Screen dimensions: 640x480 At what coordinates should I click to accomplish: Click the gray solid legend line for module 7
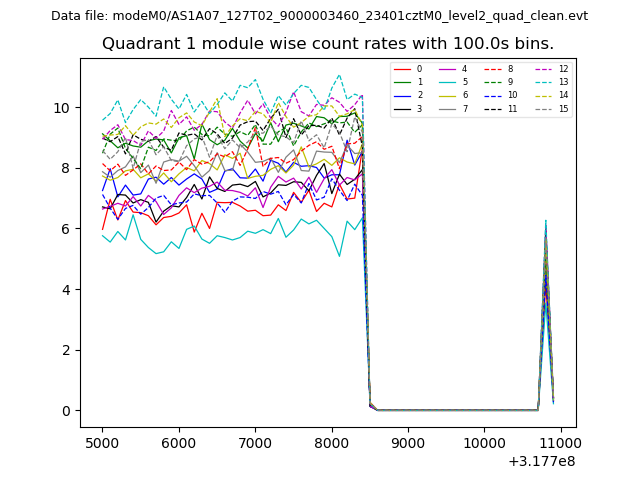[x=447, y=108]
